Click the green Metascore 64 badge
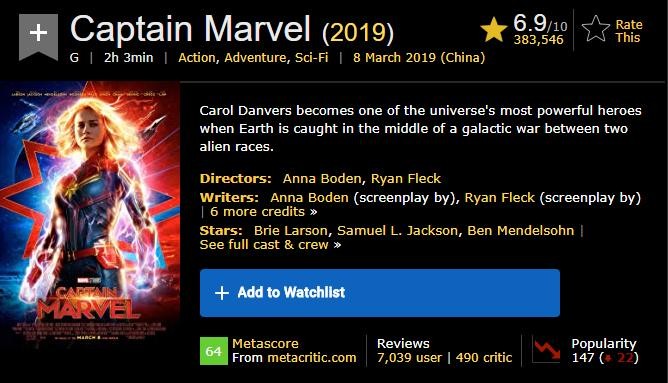This screenshot has width=668, height=383. 214,351
